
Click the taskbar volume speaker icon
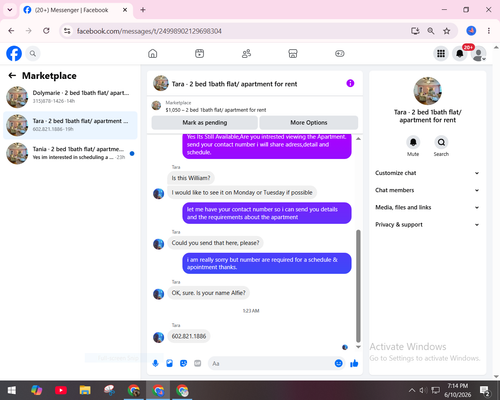tap(423, 390)
